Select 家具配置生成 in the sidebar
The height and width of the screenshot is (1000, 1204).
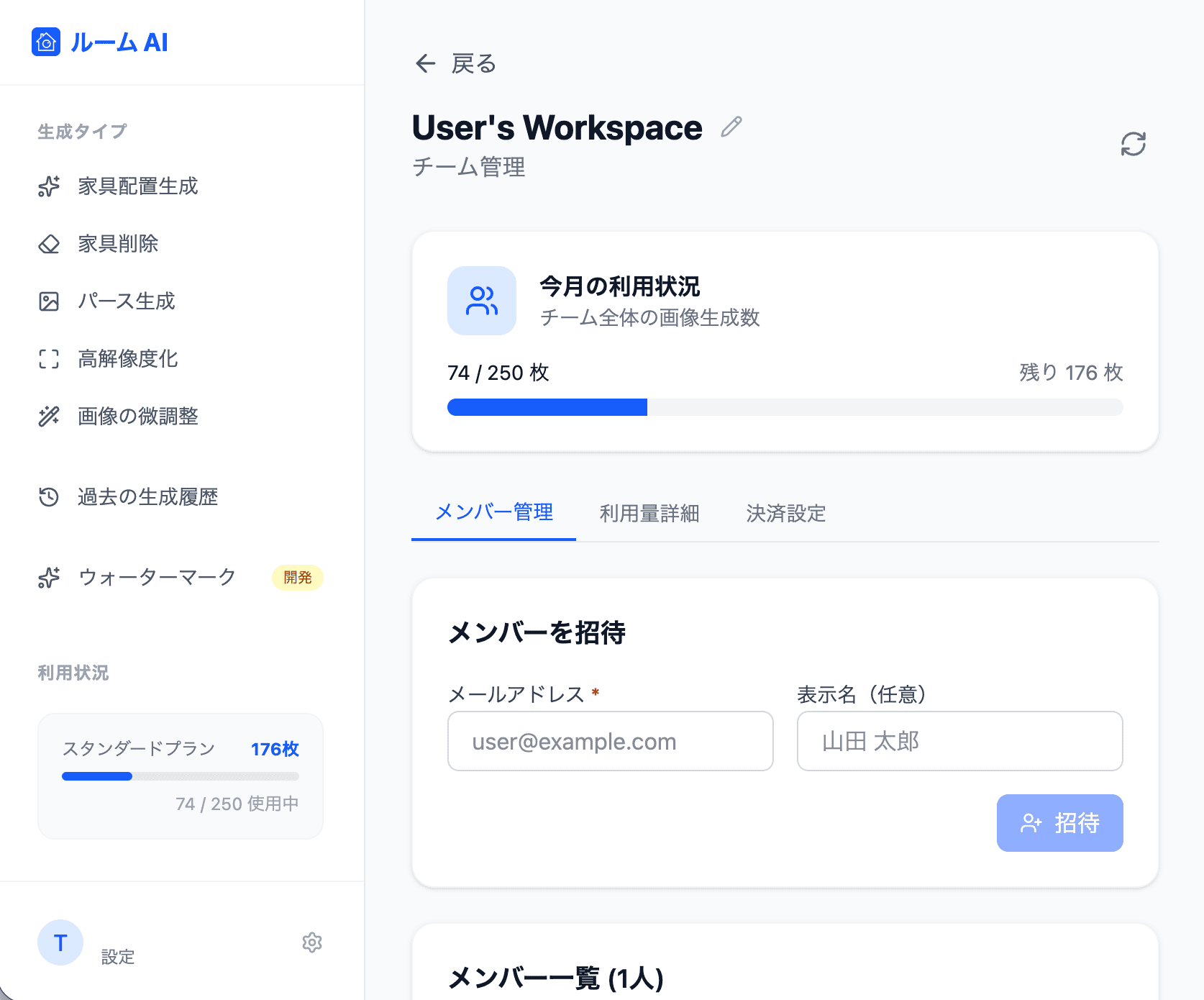[x=137, y=186]
